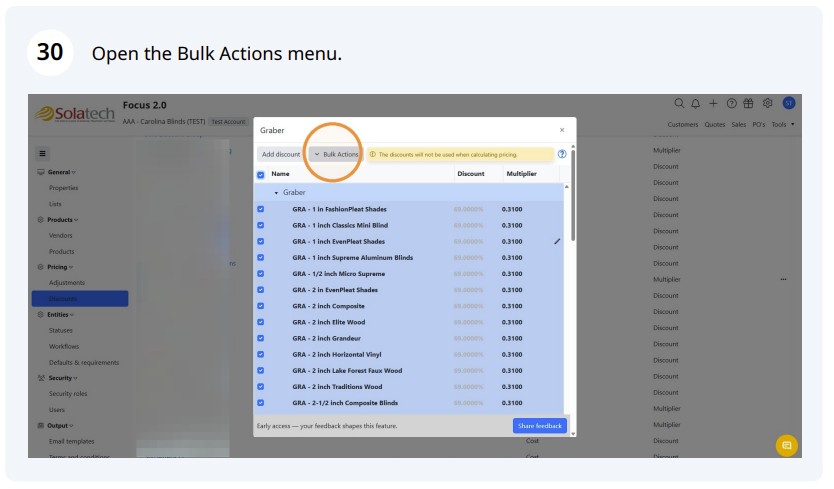Open Workflows in the sidebar
Viewport: 834px width, 489px height.
64,346
